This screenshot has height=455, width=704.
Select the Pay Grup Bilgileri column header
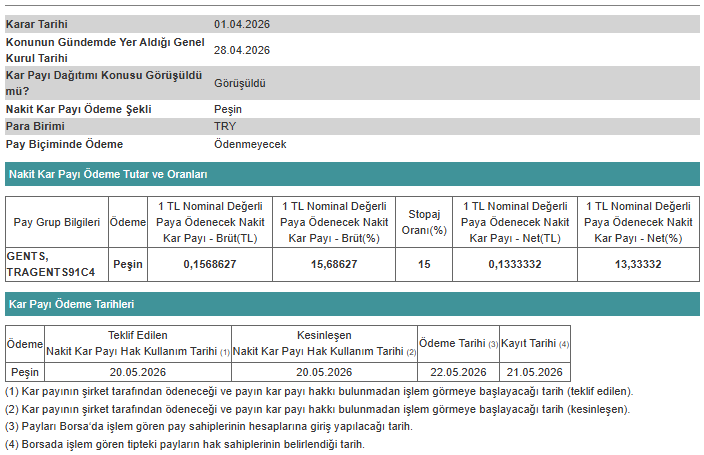pos(57,222)
